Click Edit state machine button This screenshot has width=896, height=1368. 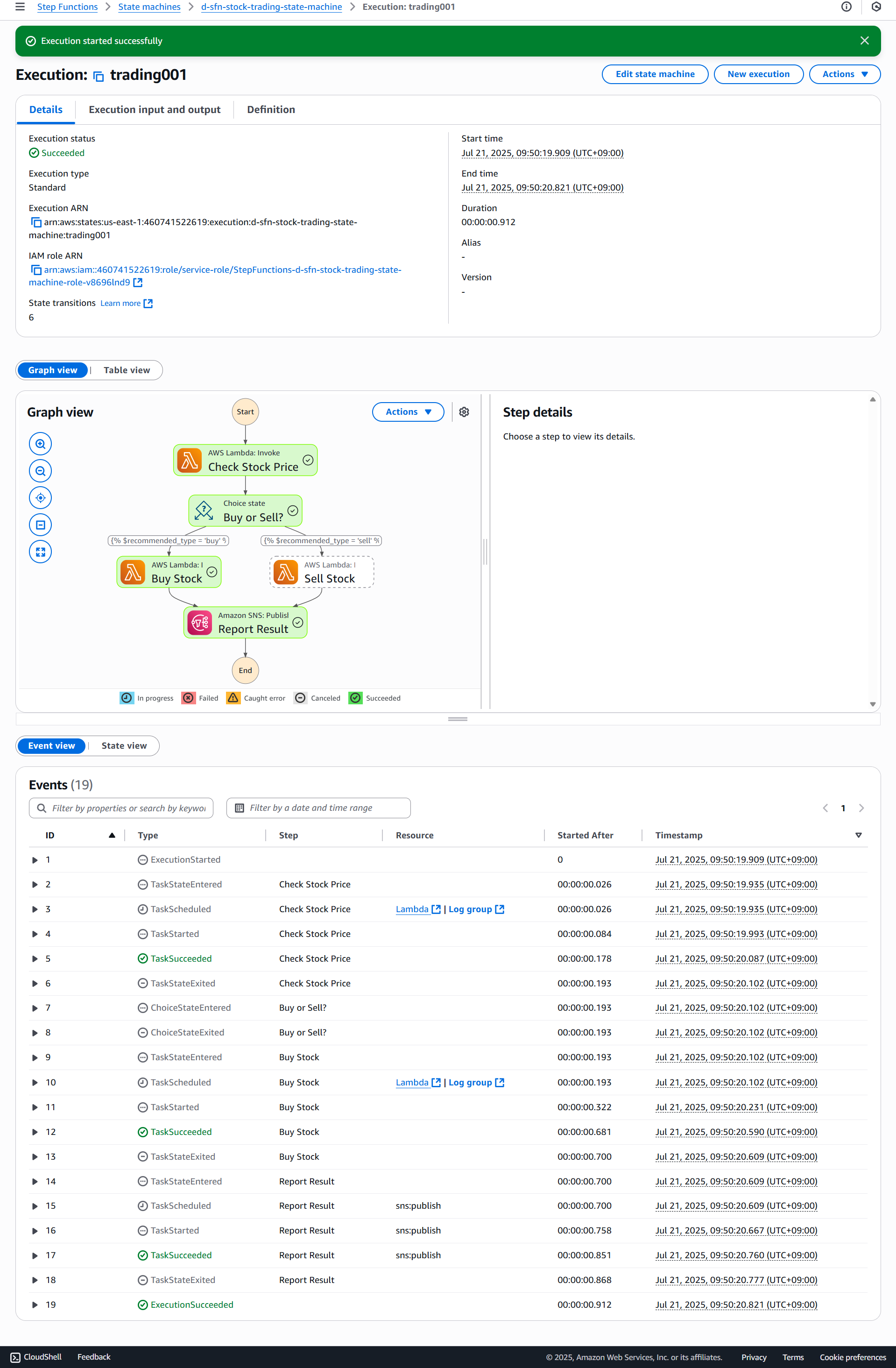tap(655, 74)
